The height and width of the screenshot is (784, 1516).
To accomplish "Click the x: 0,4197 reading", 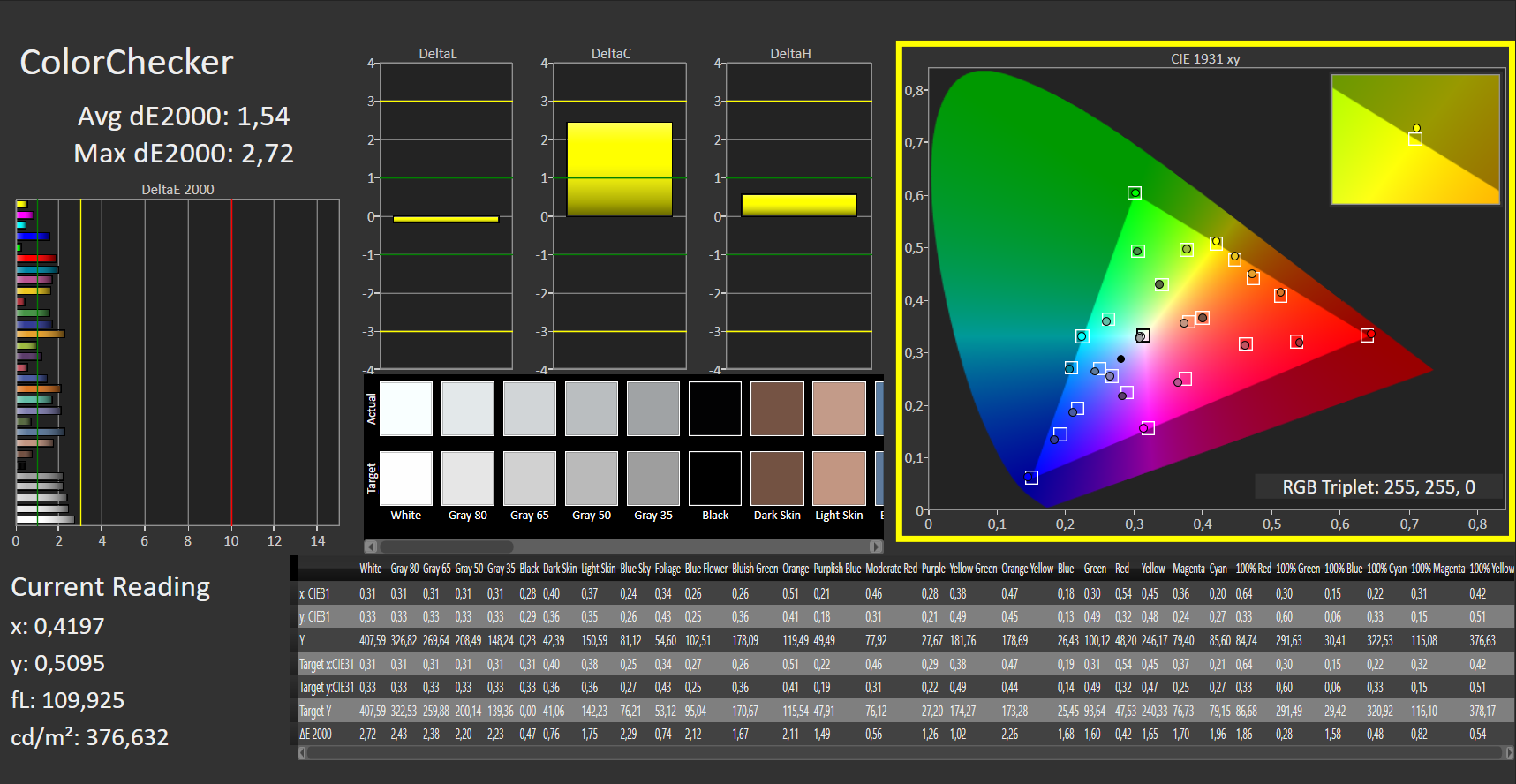I will click(x=57, y=626).
